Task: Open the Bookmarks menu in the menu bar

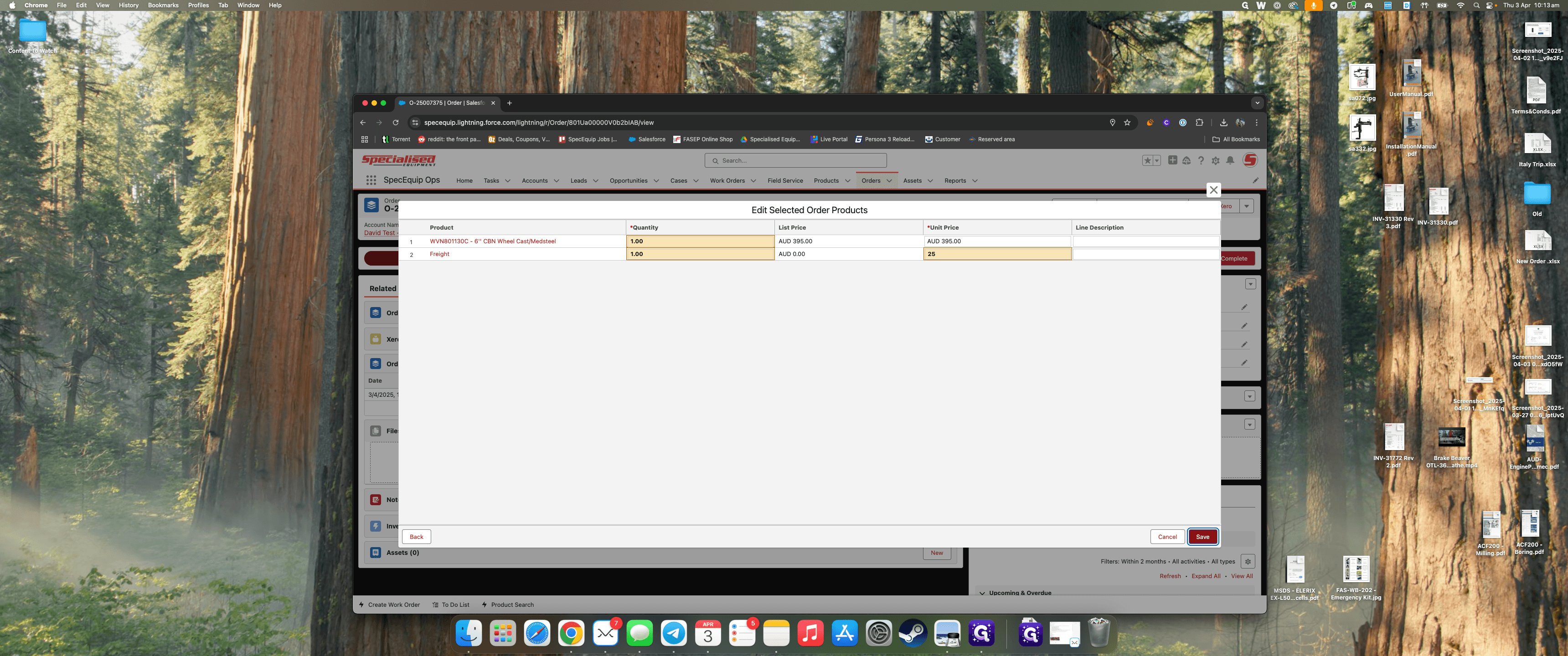Action: (x=163, y=5)
